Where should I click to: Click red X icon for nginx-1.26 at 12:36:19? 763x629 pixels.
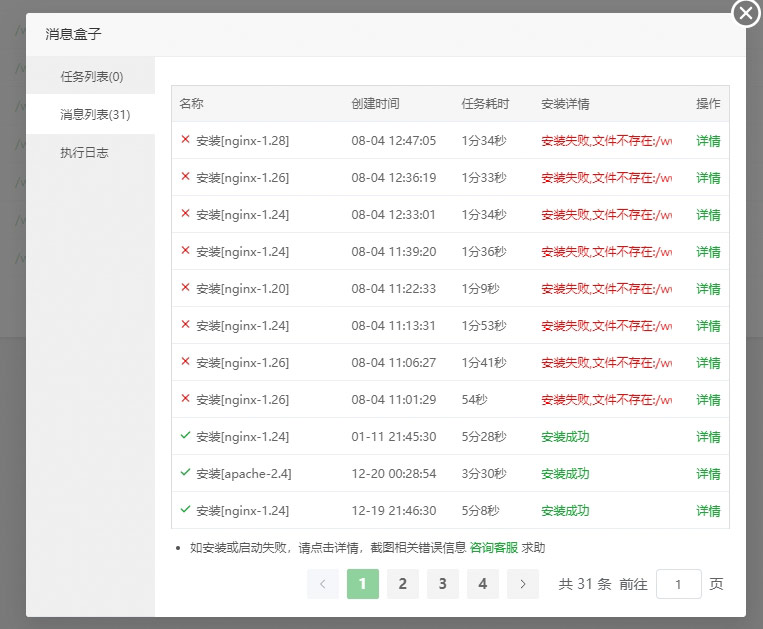(185, 177)
